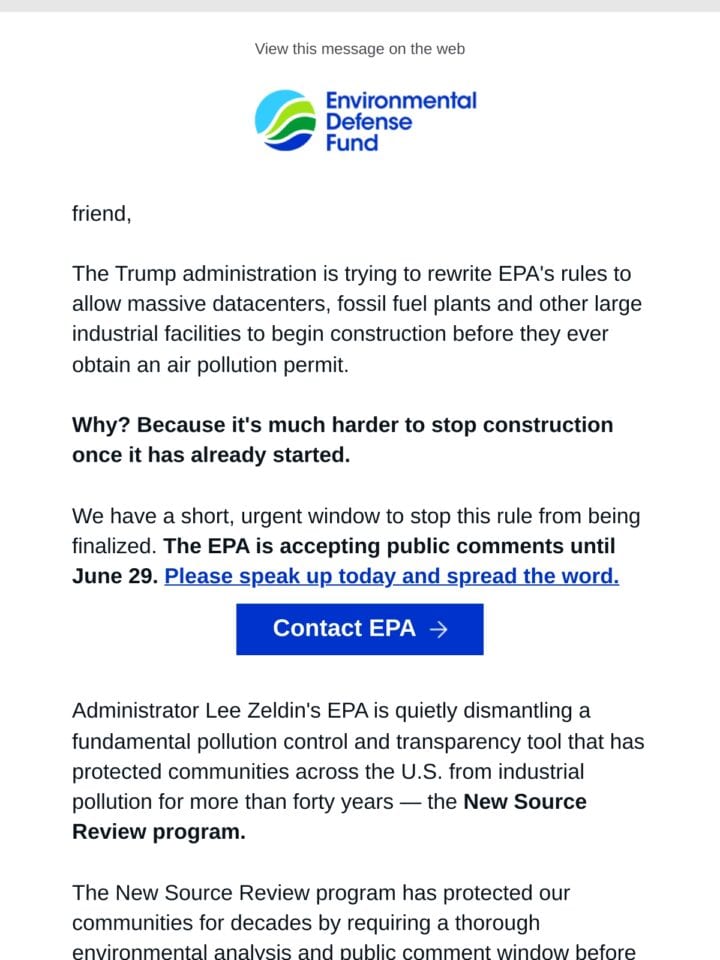Click the 'The Trump administration is trying' paragraph
This screenshot has width=720, height=960.
pos(358,319)
